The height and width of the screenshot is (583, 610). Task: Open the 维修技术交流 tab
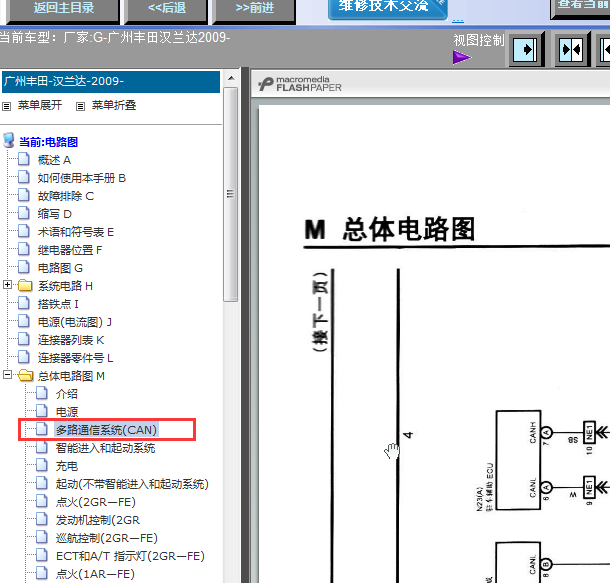[x=387, y=8]
